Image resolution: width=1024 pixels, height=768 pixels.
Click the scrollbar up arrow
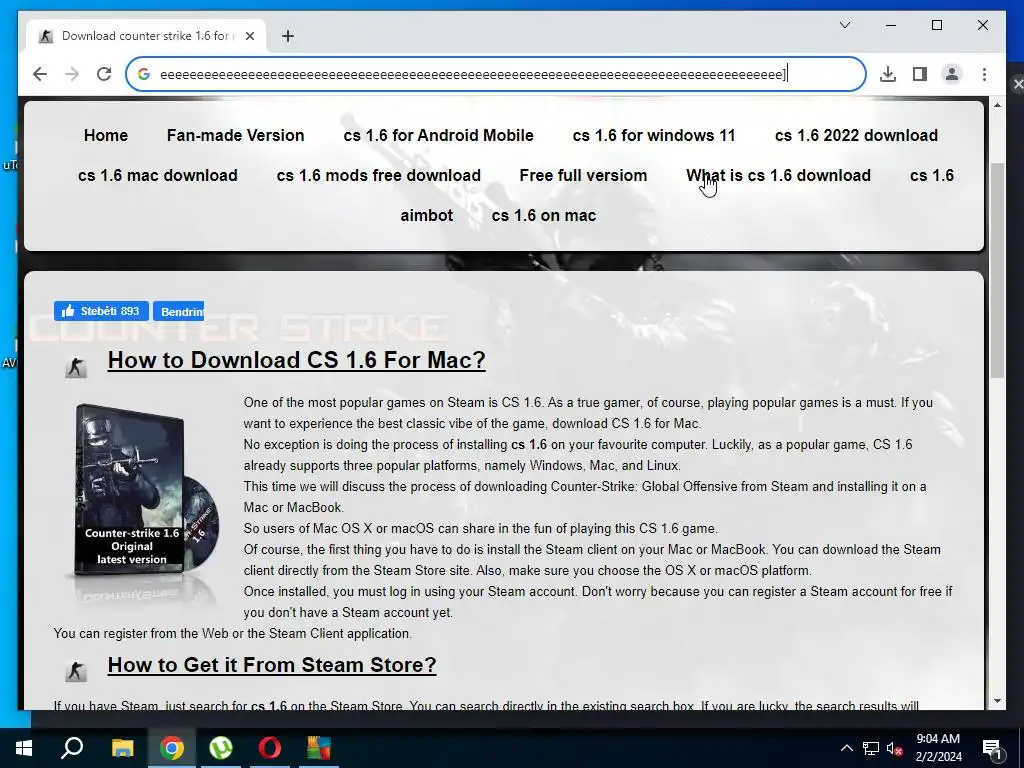(x=997, y=105)
